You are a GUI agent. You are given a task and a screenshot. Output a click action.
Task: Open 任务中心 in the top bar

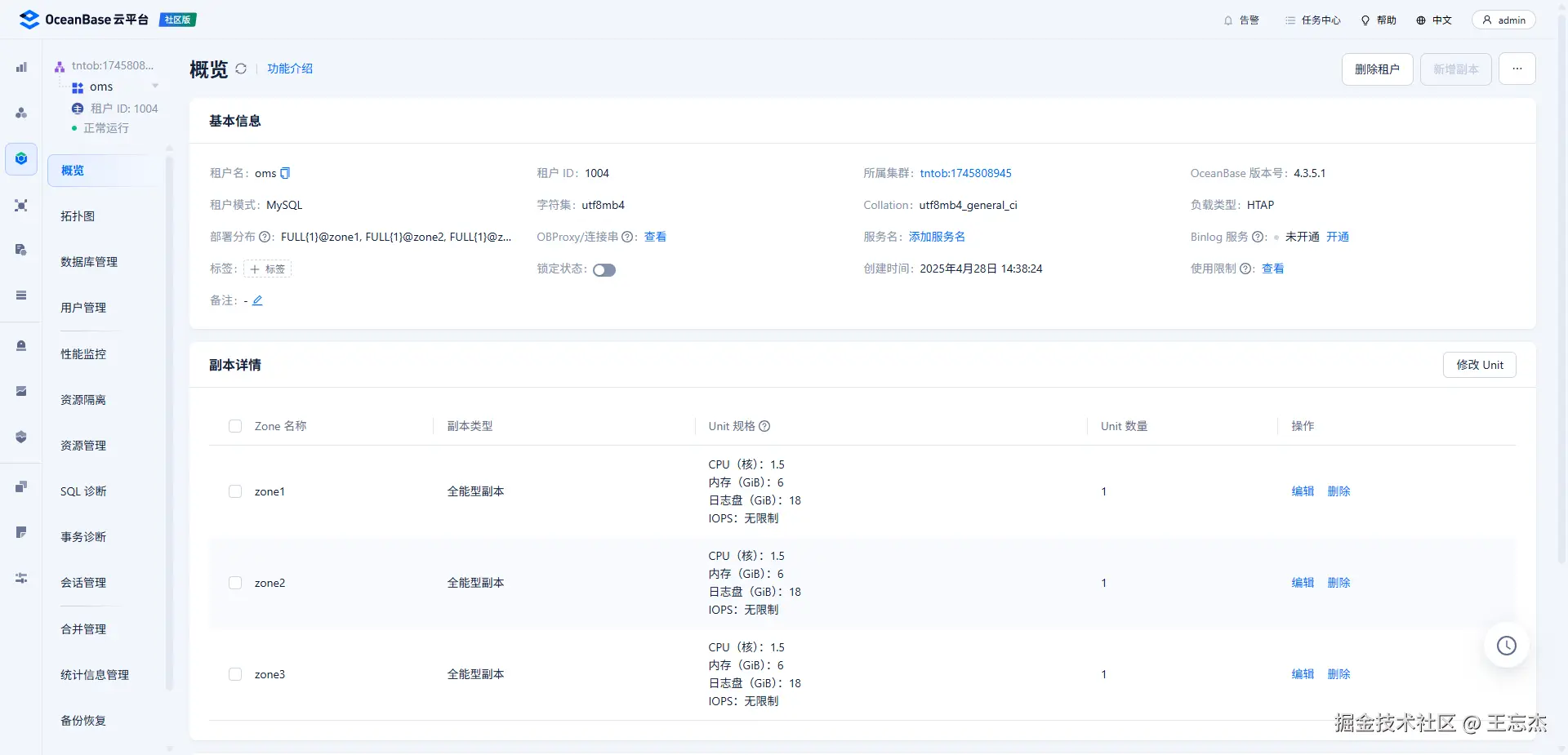tap(1313, 20)
